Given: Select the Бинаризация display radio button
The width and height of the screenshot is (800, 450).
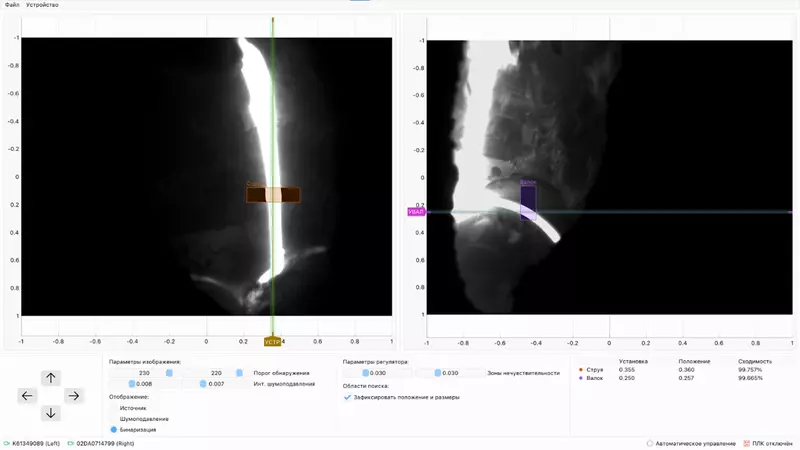Looking at the screenshot, I should (114, 429).
